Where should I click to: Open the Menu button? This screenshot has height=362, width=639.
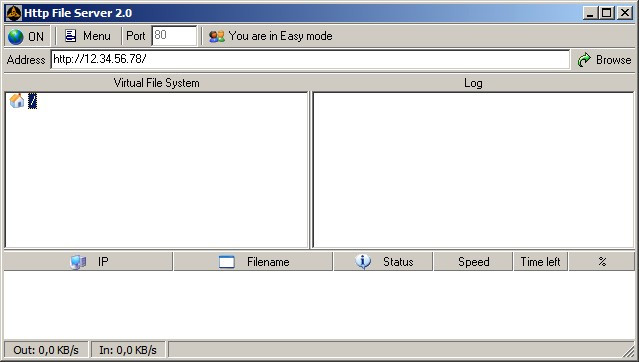[88, 36]
